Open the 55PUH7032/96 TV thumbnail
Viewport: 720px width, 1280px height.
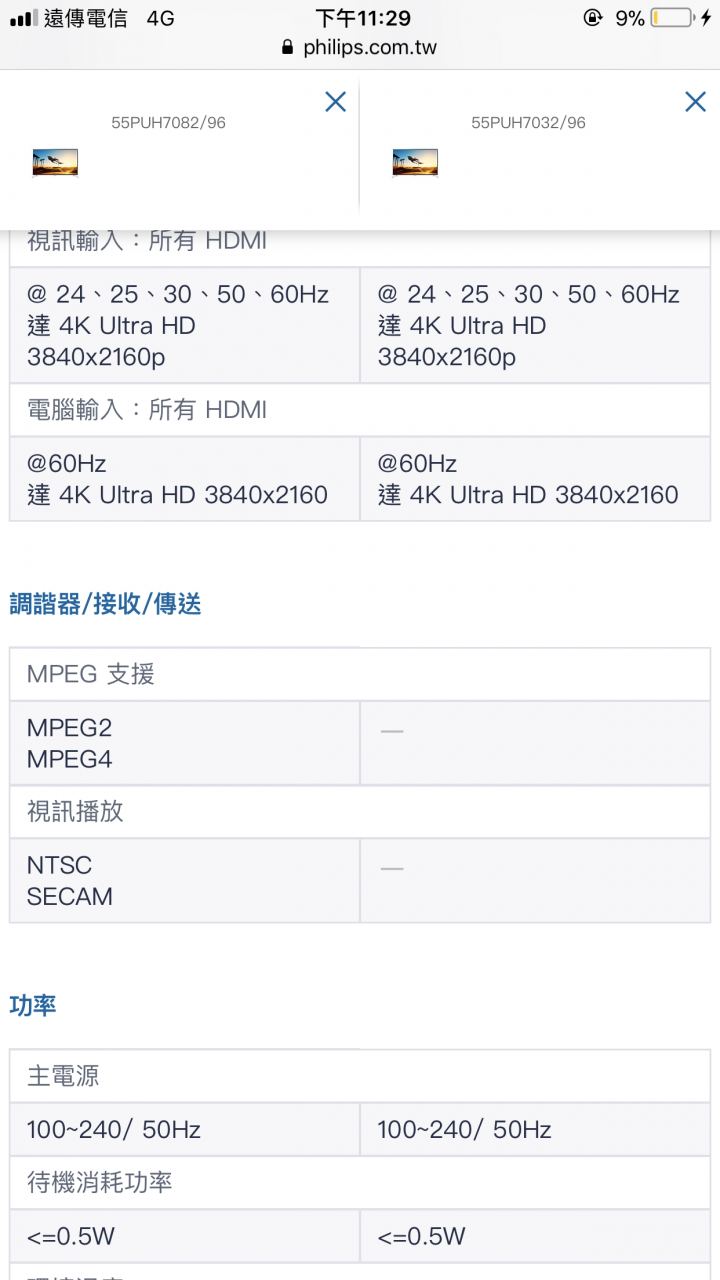click(415, 162)
